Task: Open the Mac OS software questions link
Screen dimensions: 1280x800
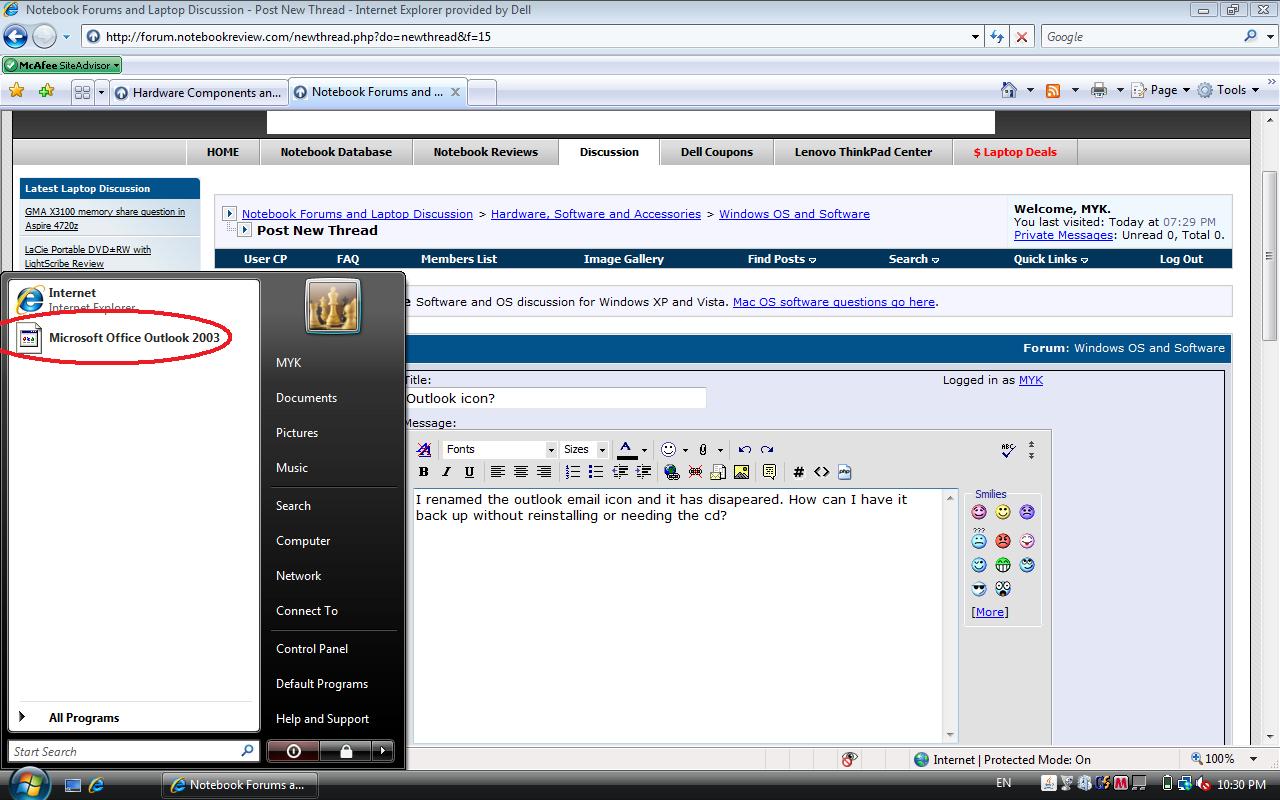Action: [834, 301]
